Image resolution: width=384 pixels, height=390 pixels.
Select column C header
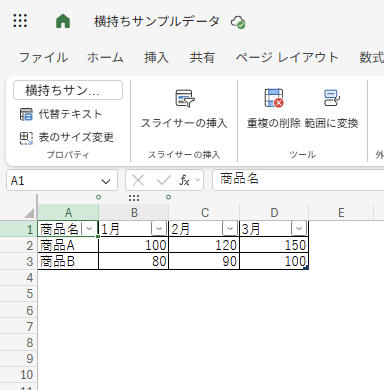tap(204, 212)
